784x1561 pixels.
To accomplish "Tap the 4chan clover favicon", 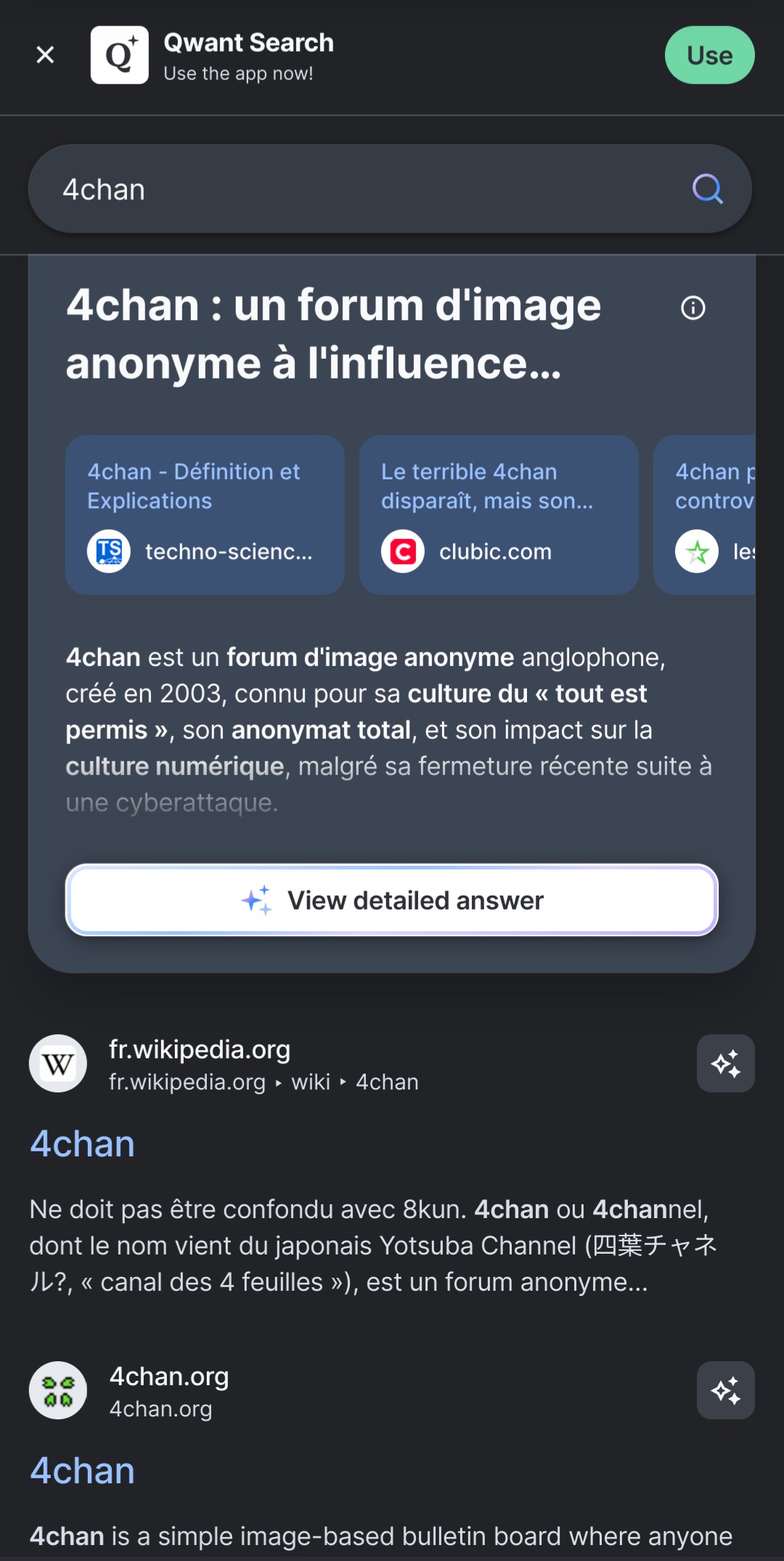I will click(58, 1390).
